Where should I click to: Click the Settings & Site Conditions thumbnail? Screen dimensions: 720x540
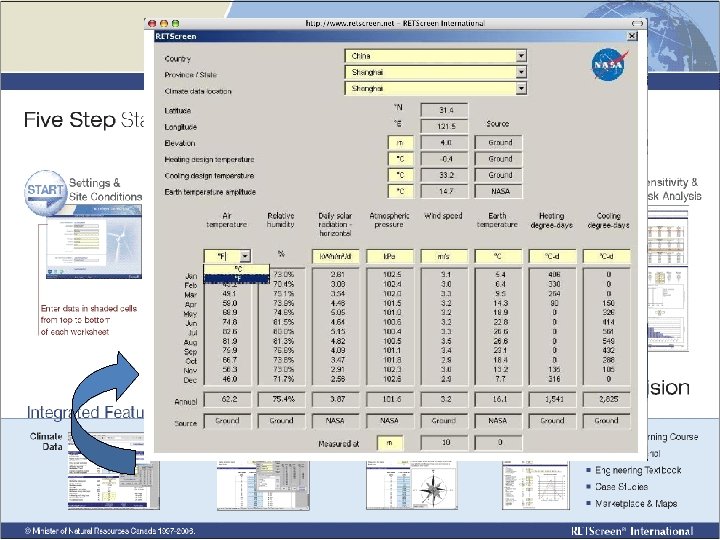pyautogui.click(x=94, y=242)
